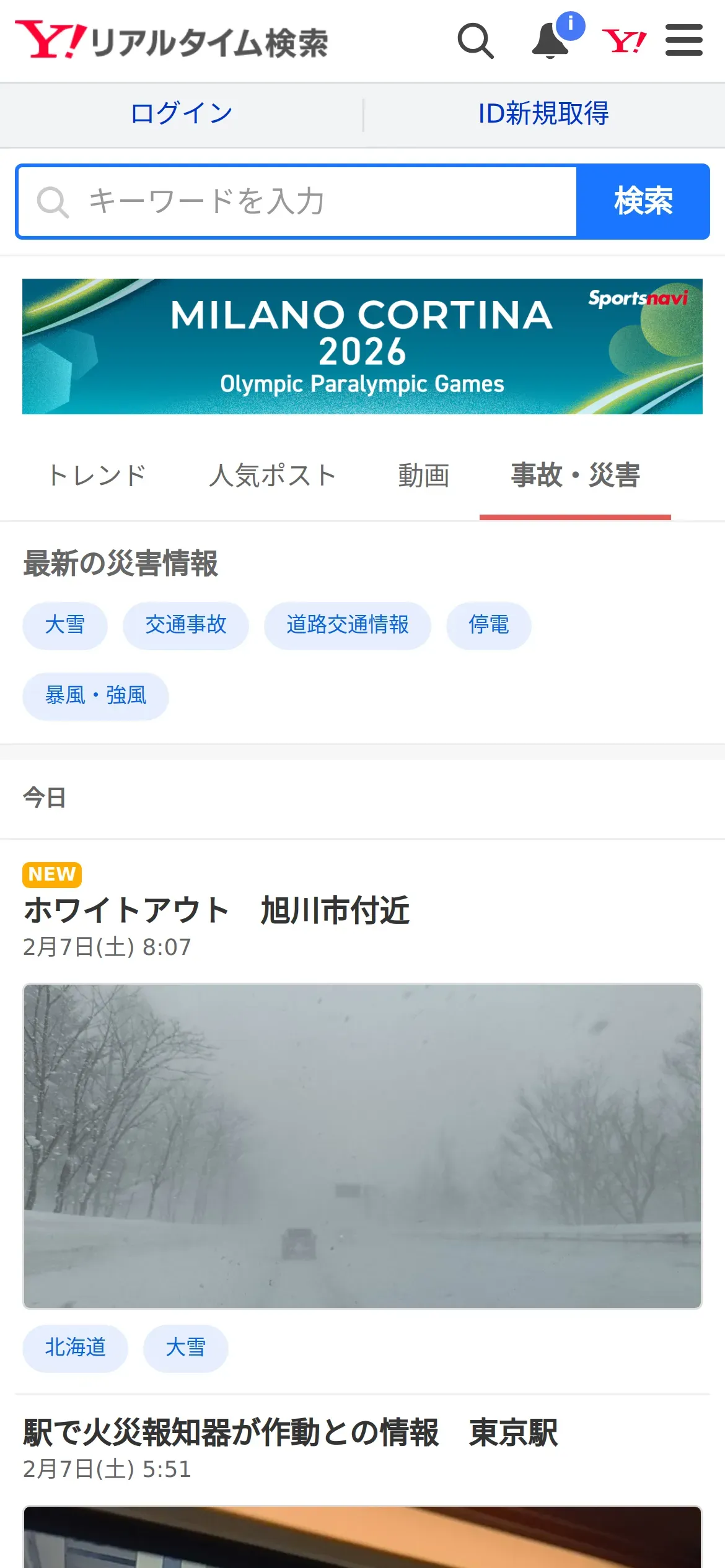The height and width of the screenshot is (1568, 725).
Task: Open the ホワイトアウト 旭川市付近 headline
Action: pos(216,910)
